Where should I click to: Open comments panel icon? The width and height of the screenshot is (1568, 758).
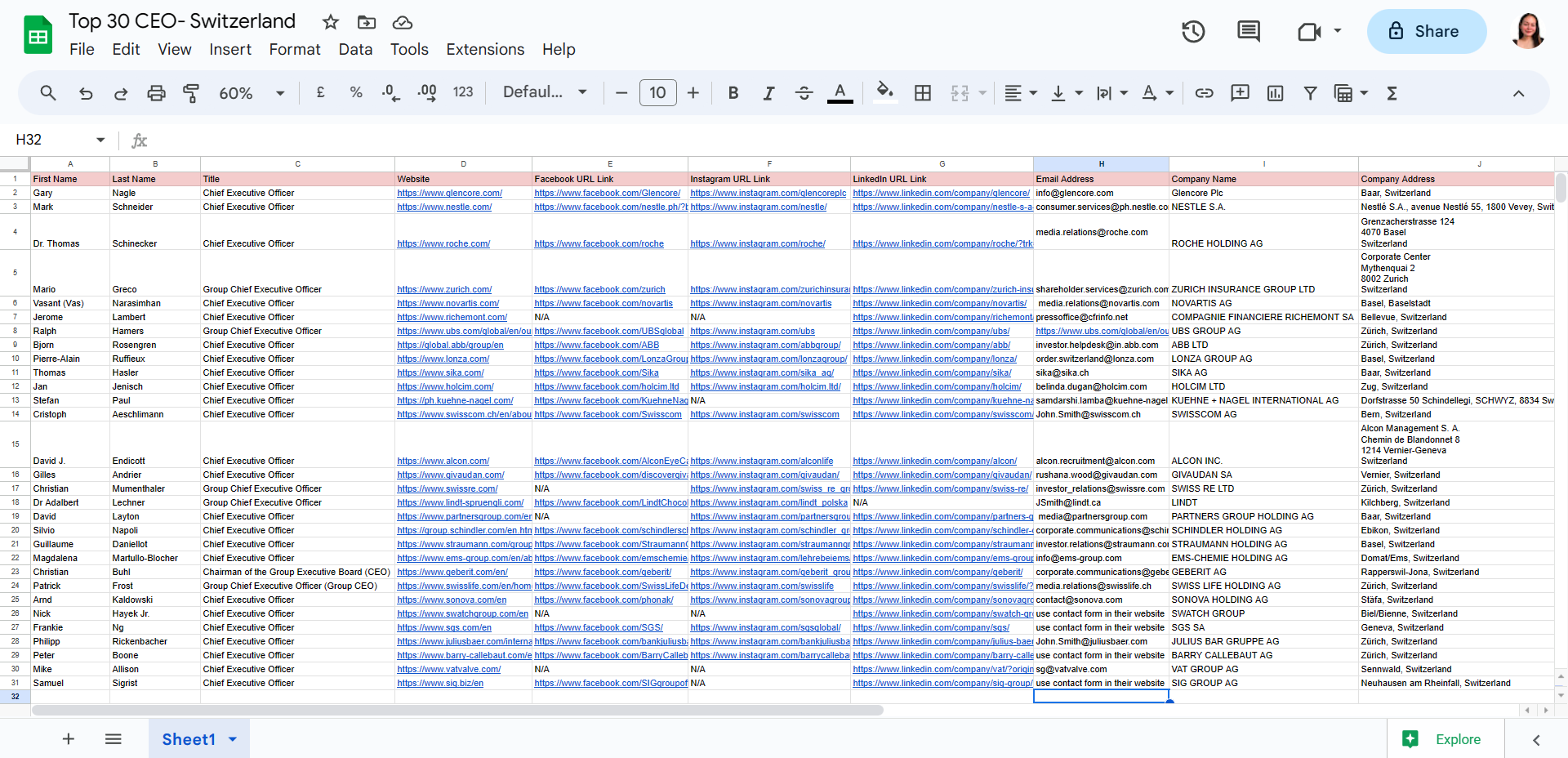(x=1248, y=32)
